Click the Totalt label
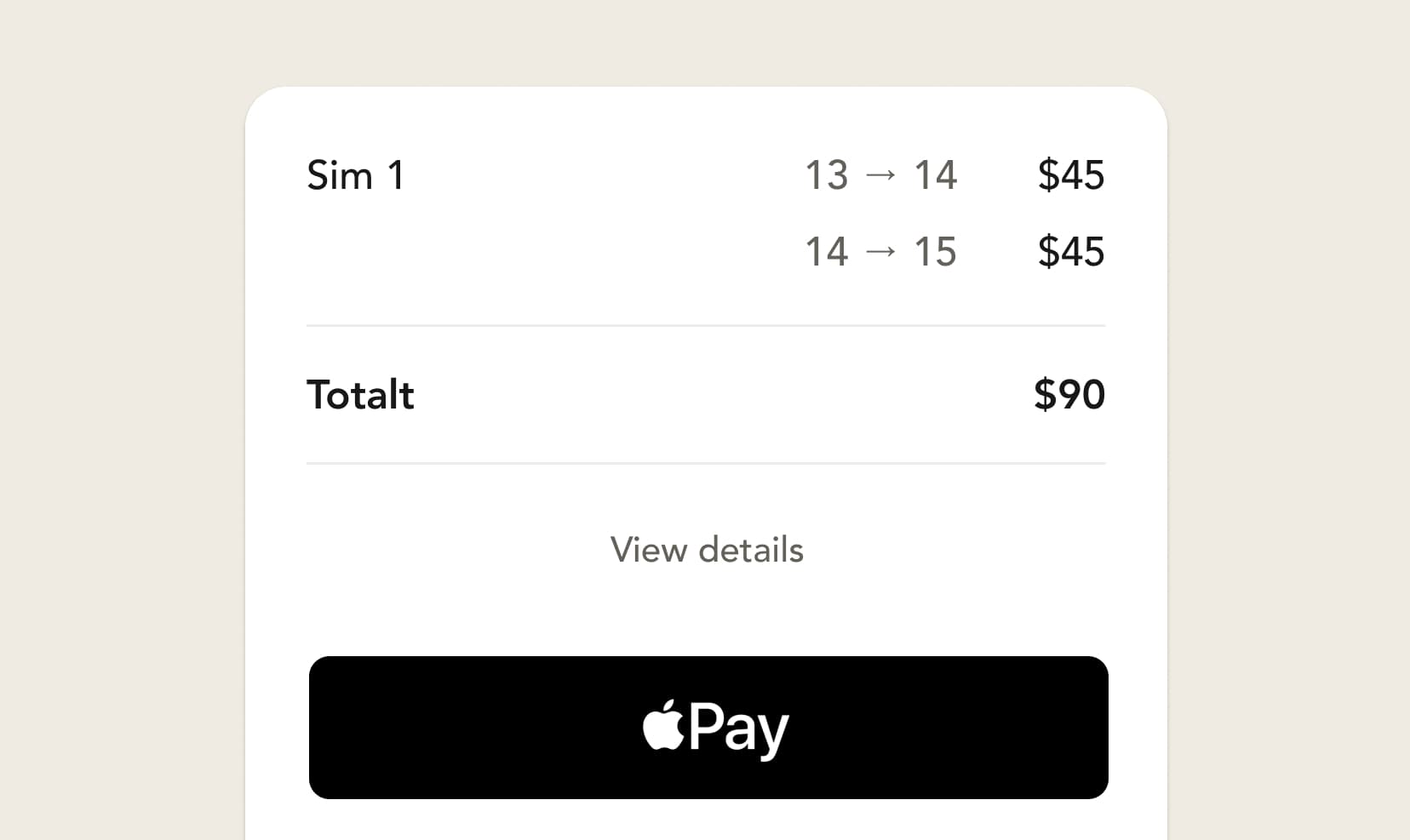 360,395
